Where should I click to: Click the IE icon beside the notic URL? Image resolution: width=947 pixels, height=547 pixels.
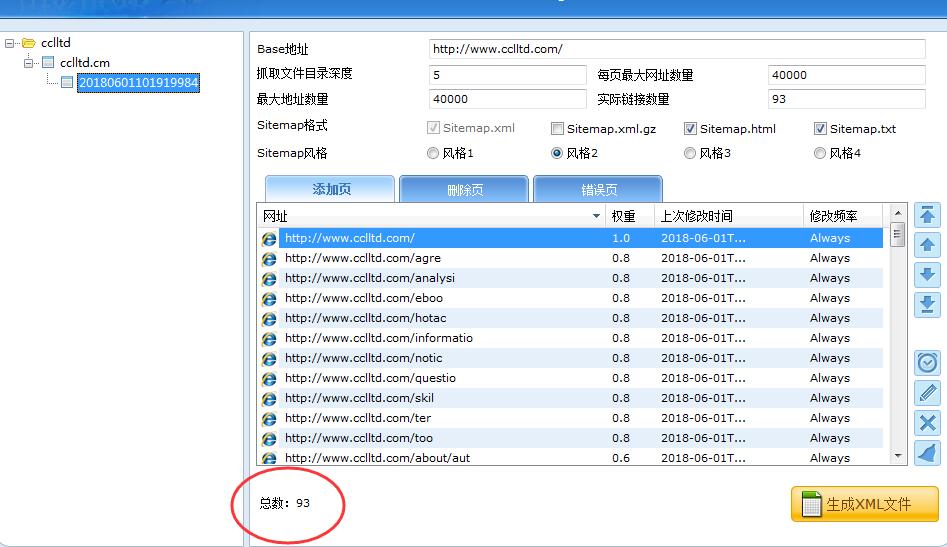pos(269,358)
